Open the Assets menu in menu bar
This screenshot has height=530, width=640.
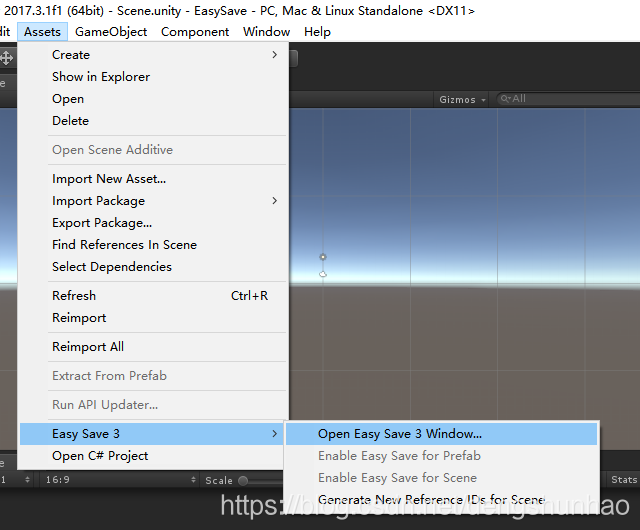coord(42,32)
